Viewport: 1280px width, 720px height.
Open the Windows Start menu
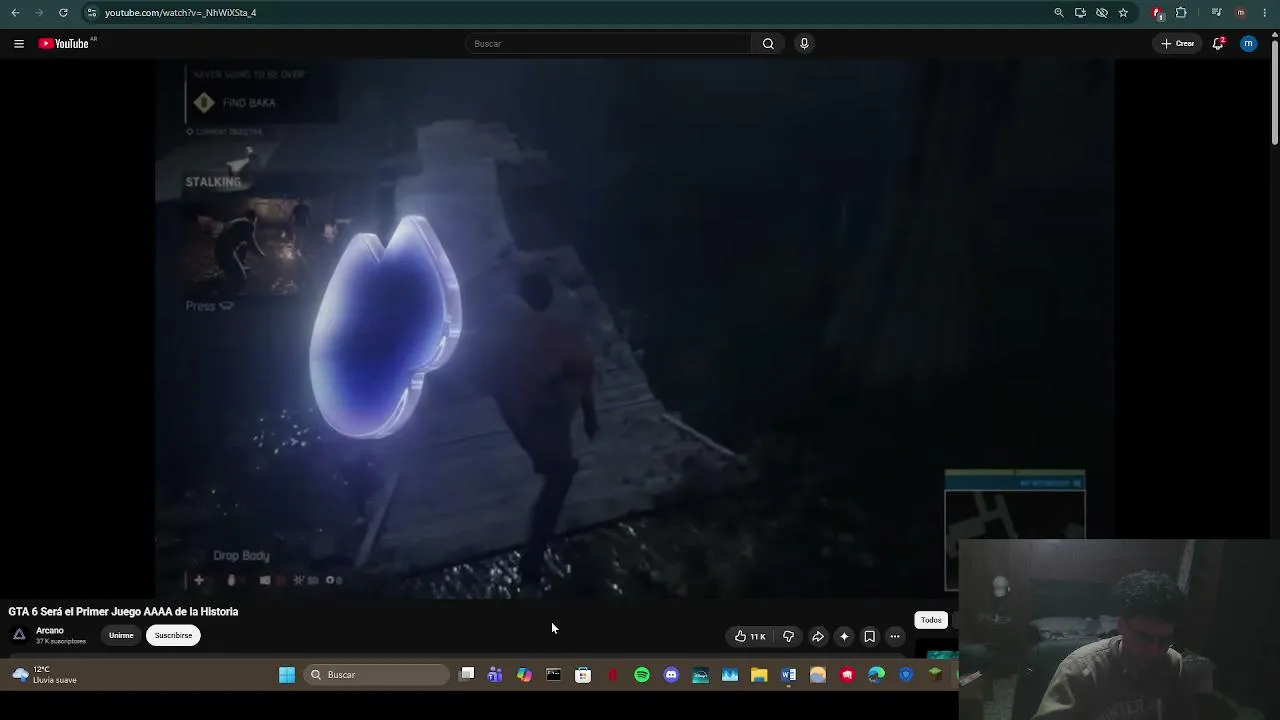(x=287, y=675)
